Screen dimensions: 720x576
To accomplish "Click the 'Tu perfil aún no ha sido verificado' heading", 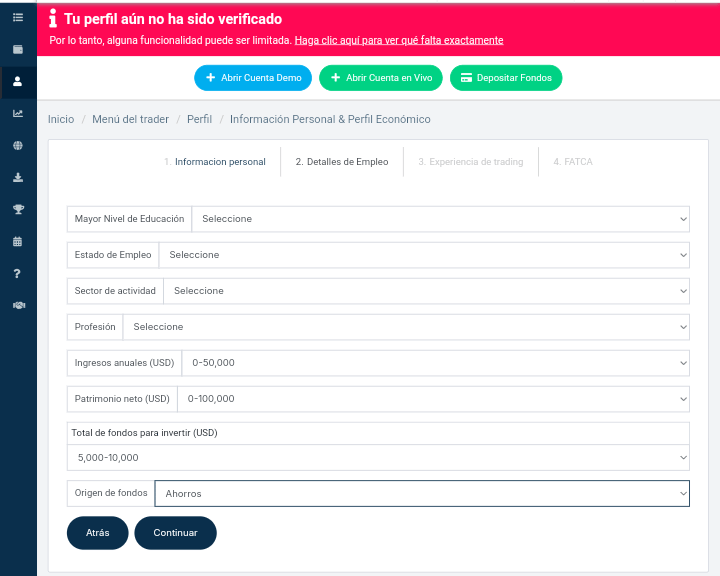I will click(x=173, y=19).
